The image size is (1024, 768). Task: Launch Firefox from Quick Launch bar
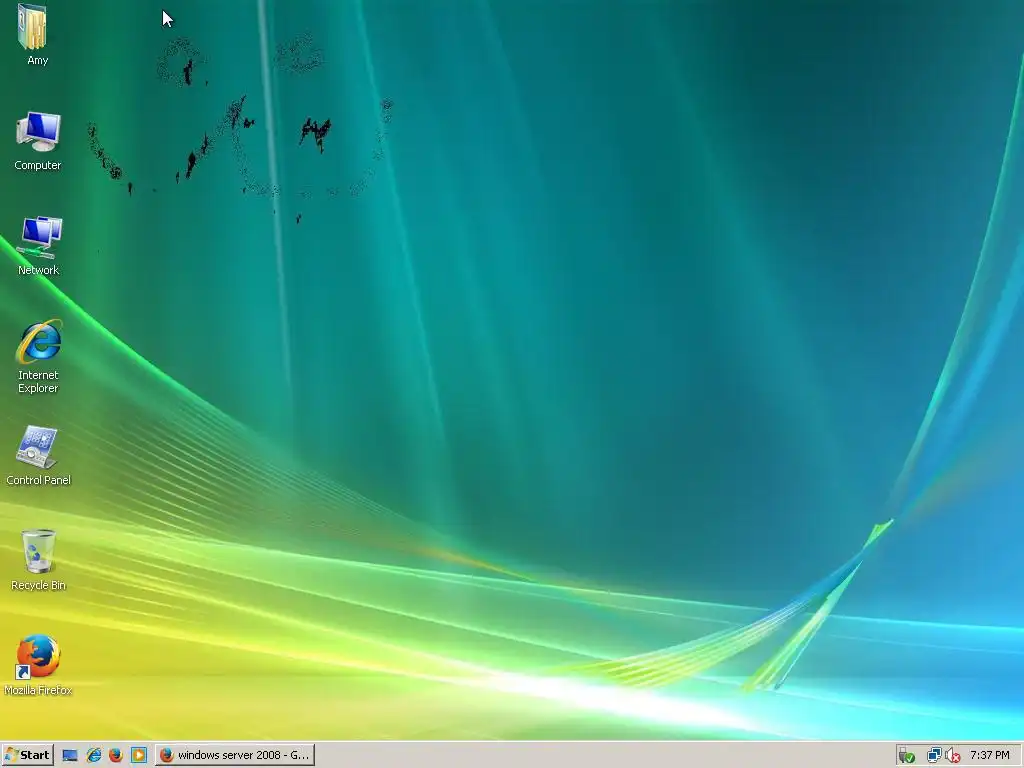coord(116,755)
